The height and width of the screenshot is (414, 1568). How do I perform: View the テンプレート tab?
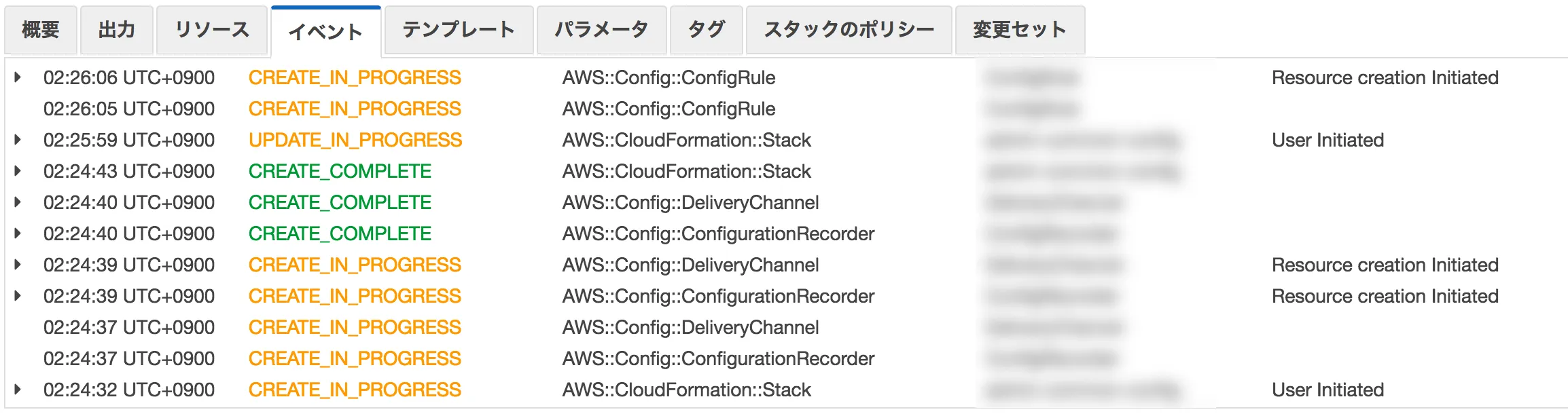458,29
